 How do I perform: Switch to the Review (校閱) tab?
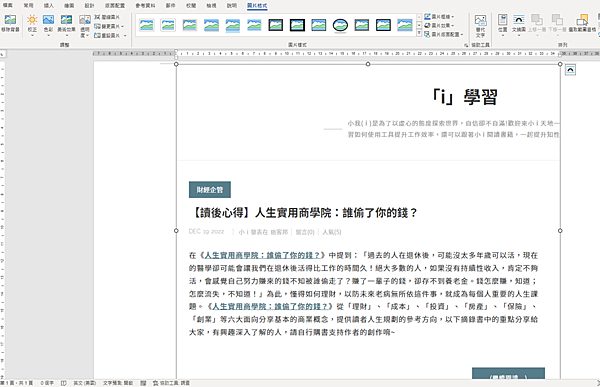191,5
